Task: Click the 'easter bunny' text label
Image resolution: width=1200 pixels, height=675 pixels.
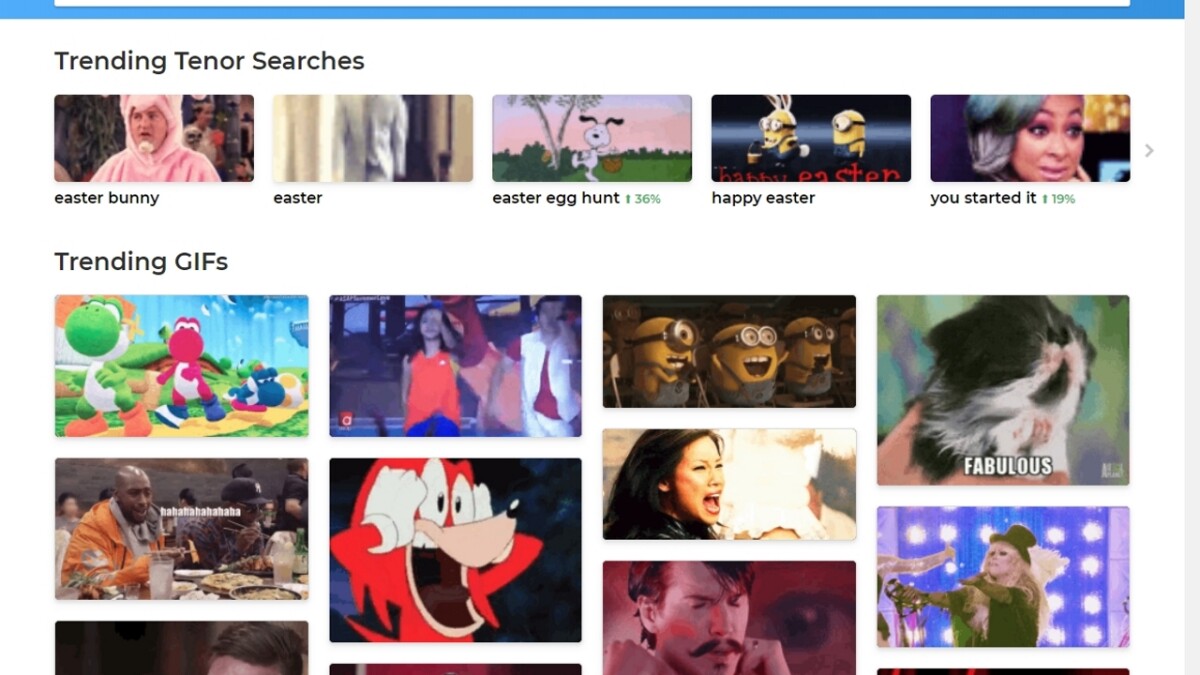Action: 106,198
